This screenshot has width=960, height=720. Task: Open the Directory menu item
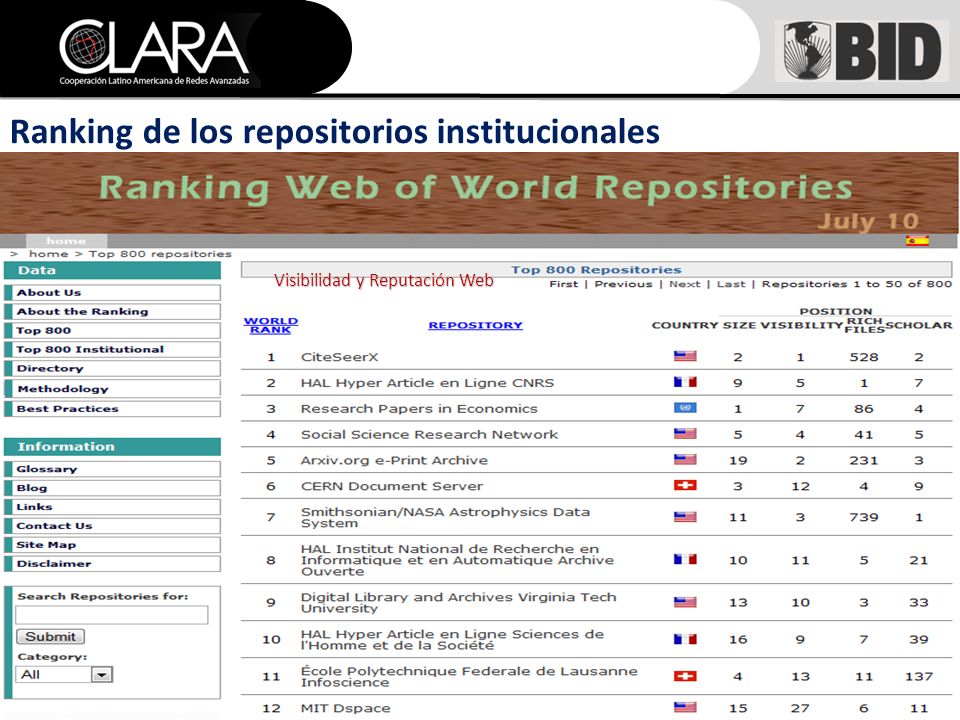pyautogui.click(x=113, y=369)
